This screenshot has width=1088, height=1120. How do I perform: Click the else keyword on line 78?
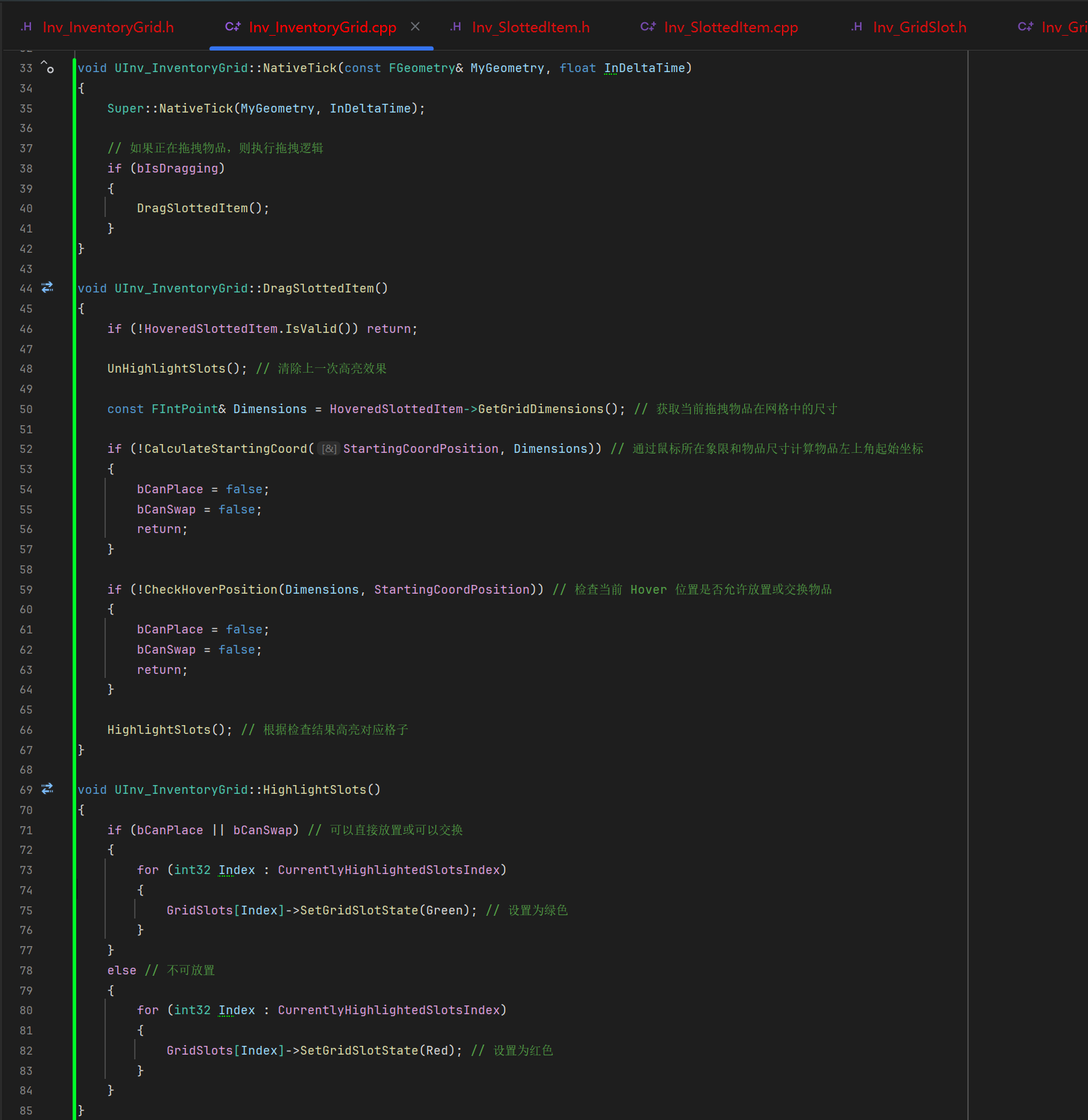tap(122, 970)
